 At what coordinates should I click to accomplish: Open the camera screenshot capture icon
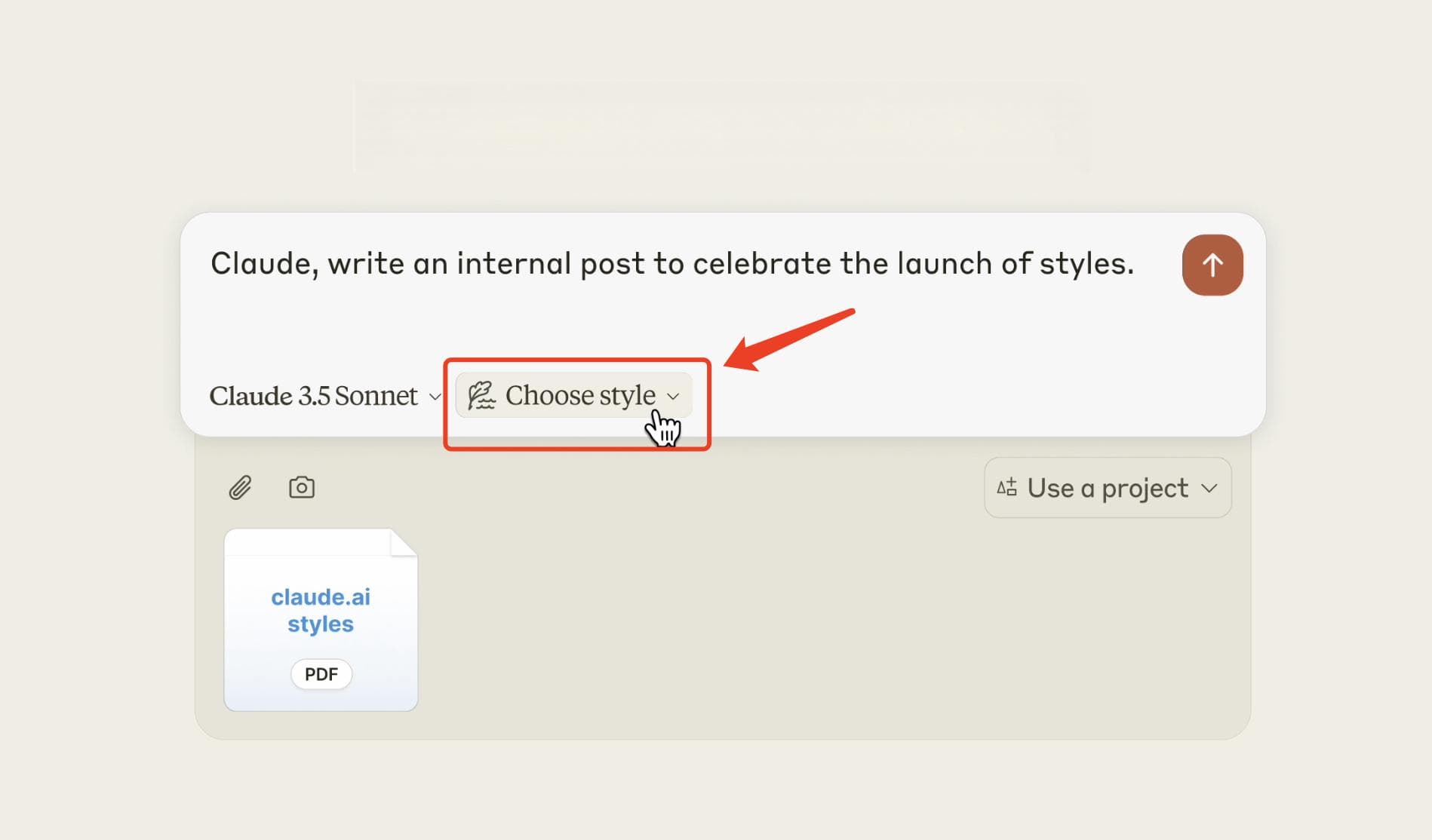302,487
